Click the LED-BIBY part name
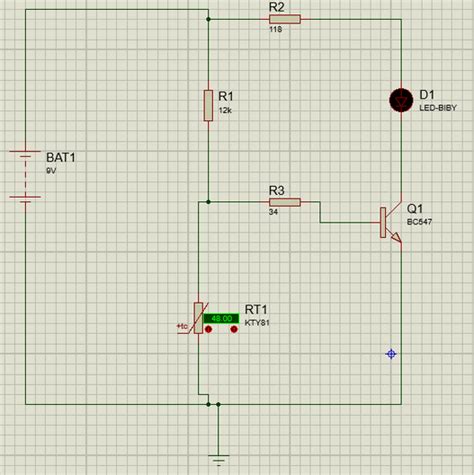 point(438,108)
